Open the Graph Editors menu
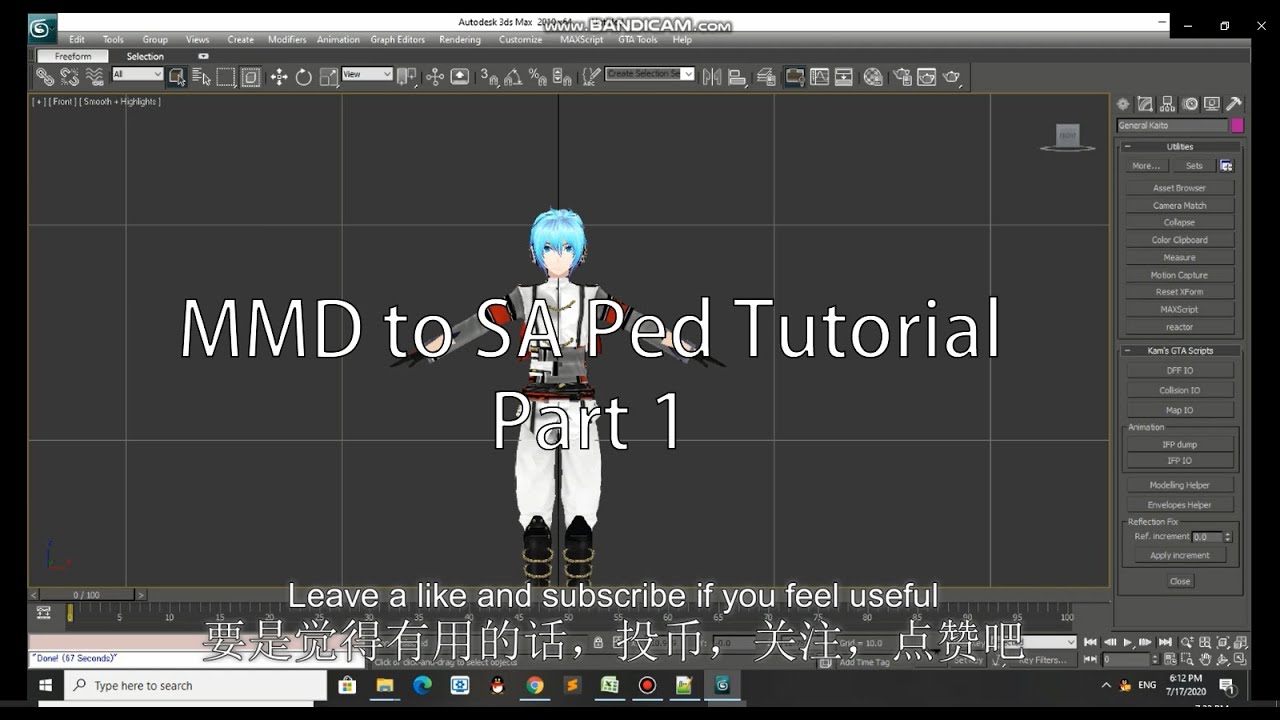The image size is (1280, 720). [x=398, y=40]
